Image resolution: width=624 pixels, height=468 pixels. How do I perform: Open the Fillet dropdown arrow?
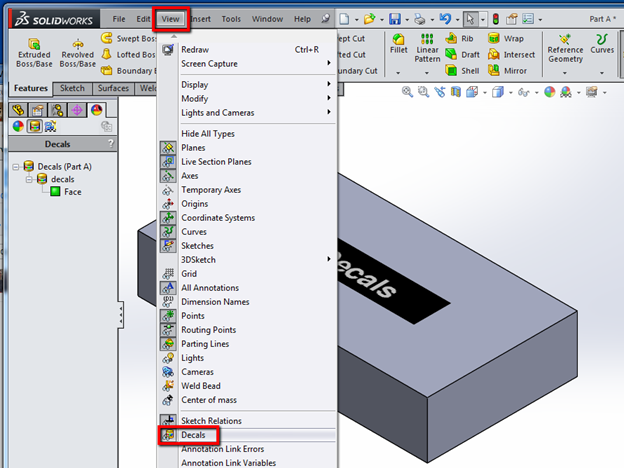pyautogui.click(x=398, y=73)
